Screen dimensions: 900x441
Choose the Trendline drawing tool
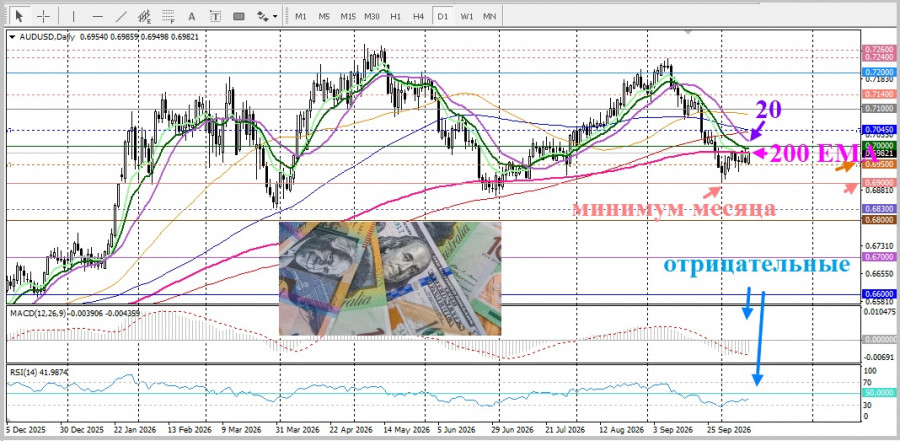[121, 16]
